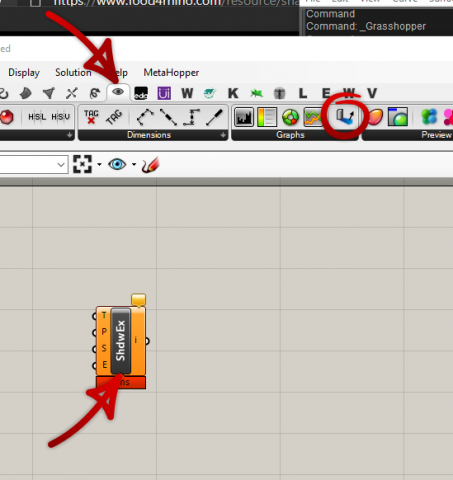Select the Shadow Ex component in Graphs panel
The width and height of the screenshot is (453, 480).
[x=345, y=117]
